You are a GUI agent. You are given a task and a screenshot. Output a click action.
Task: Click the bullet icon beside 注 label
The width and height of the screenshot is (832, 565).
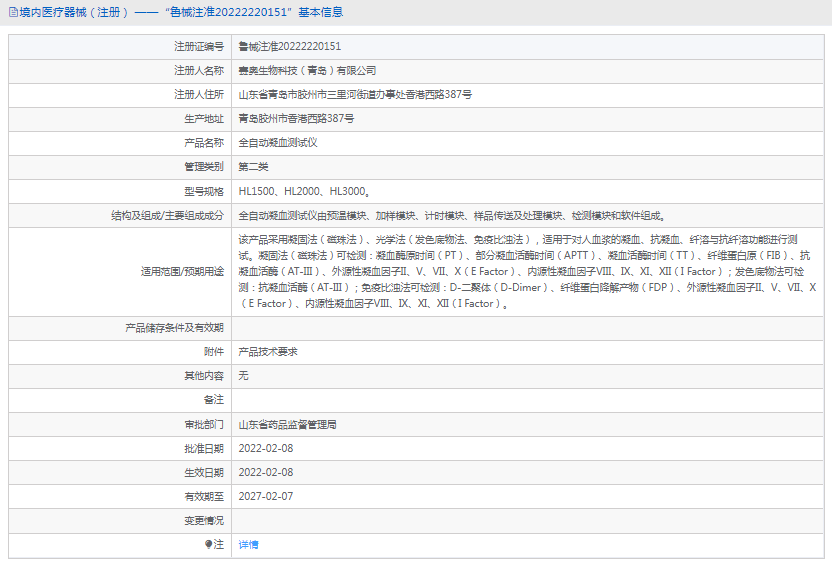[209, 544]
